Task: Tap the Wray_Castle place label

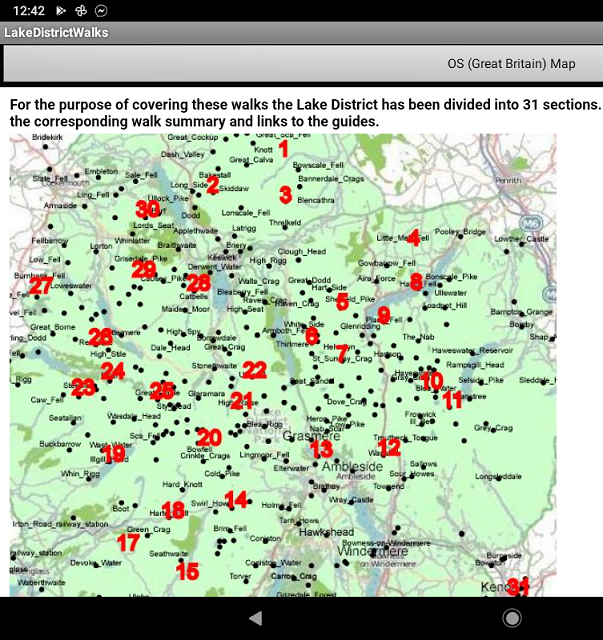Action: [x=351, y=500]
